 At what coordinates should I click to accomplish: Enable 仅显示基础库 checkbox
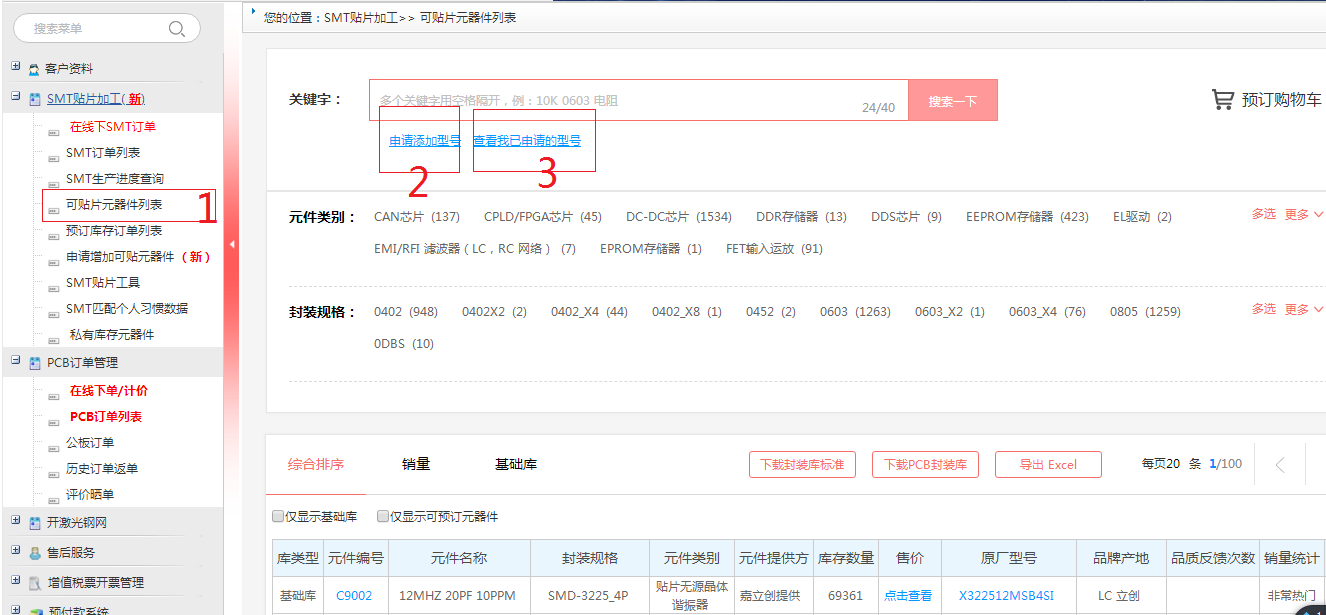click(278, 517)
